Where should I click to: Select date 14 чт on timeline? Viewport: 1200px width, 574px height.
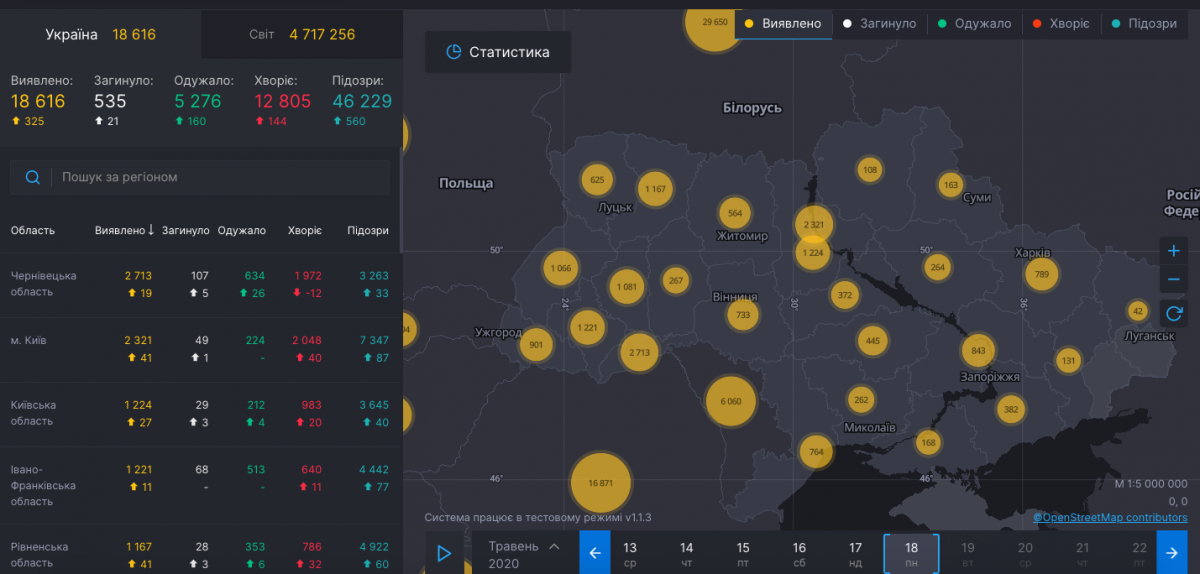686,554
